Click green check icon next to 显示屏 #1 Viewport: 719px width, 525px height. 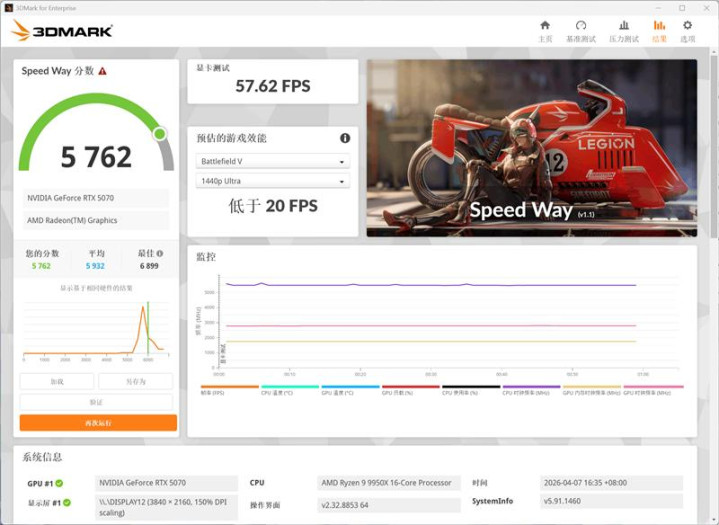coord(67,503)
